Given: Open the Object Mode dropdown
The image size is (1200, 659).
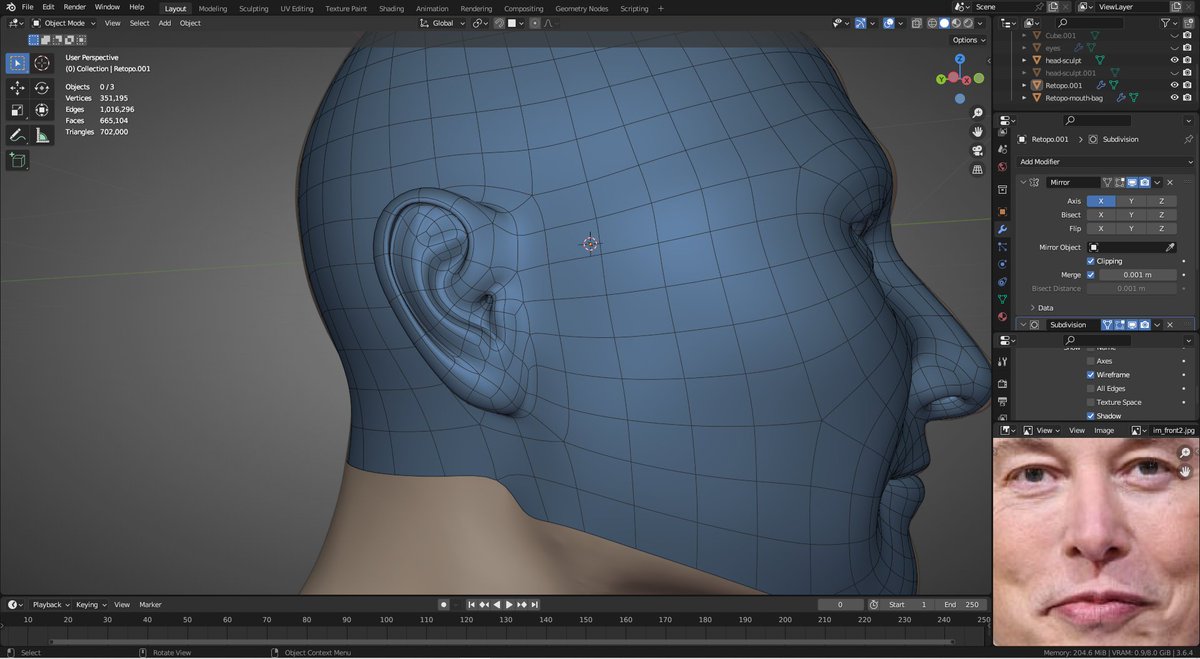Looking at the screenshot, I should click(x=64, y=23).
